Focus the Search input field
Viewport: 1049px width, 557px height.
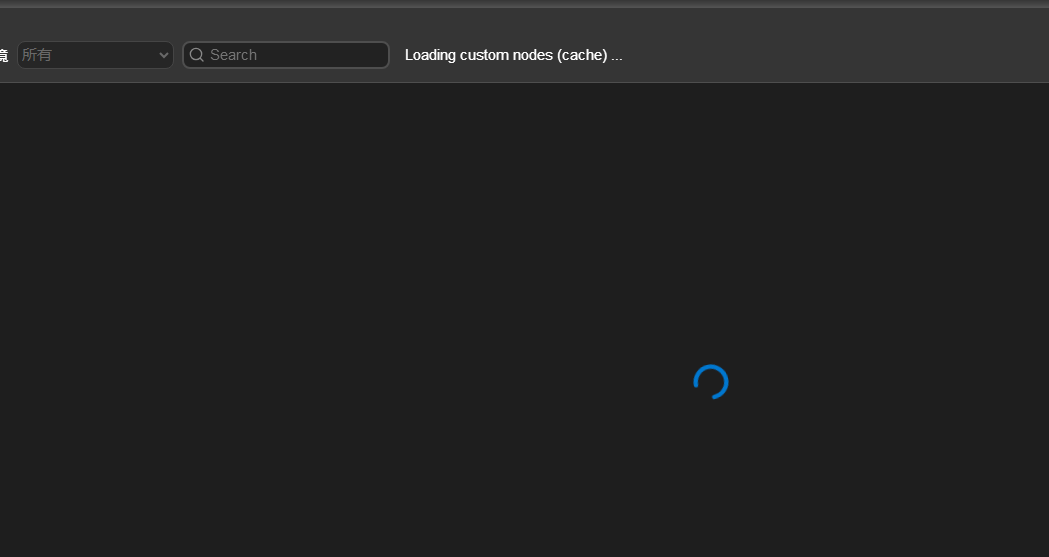[x=290, y=55]
